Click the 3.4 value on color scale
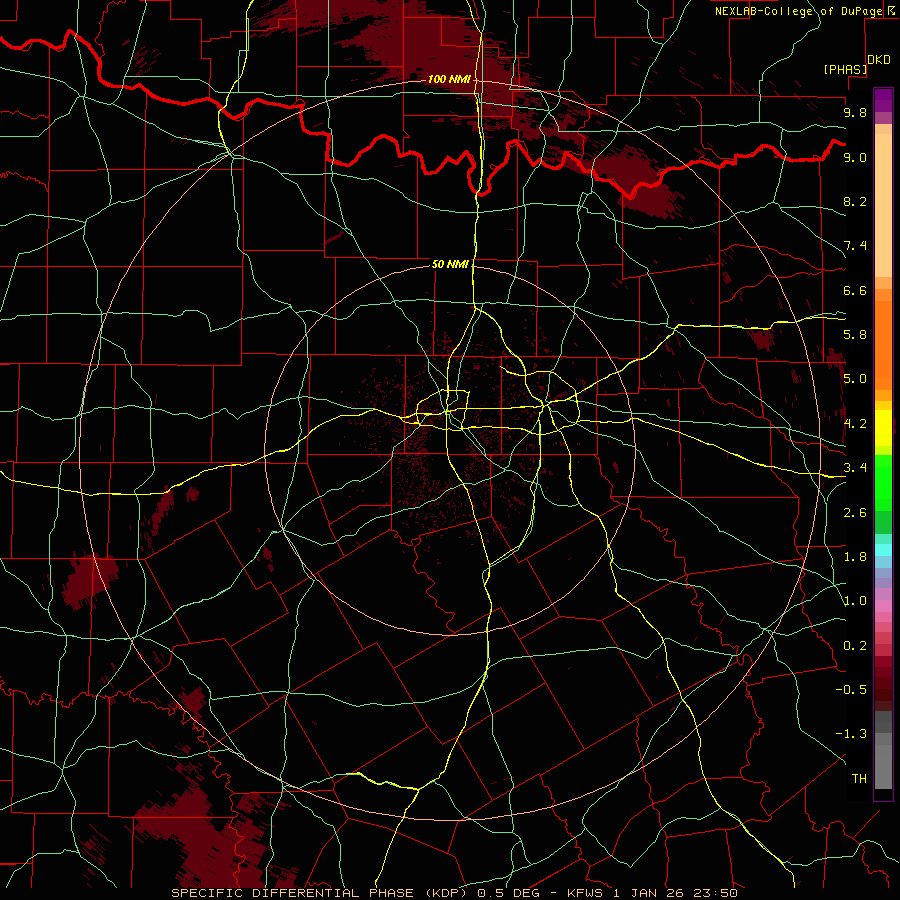This screenshot has height=900, width=900. click(x=855, y=468)
